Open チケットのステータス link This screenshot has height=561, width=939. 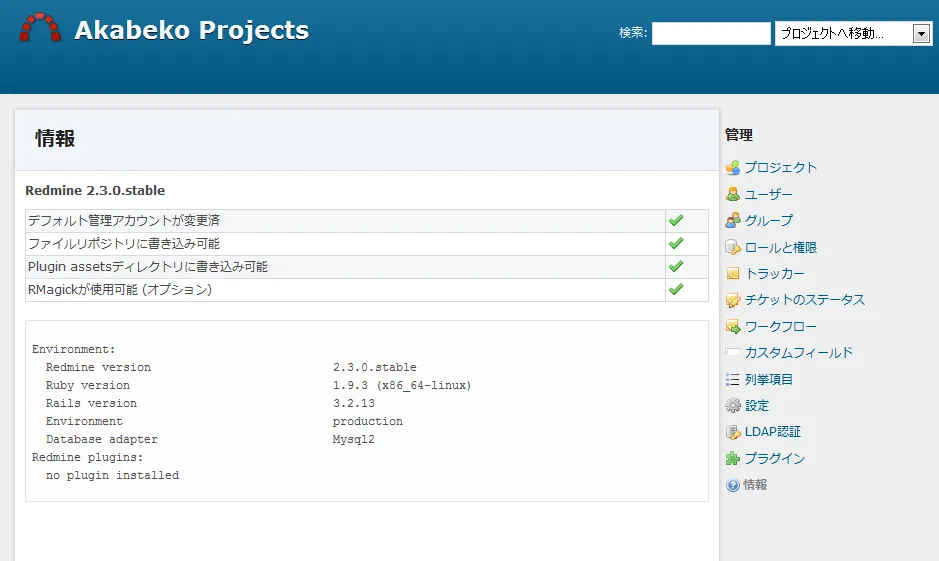coord(805,300)
